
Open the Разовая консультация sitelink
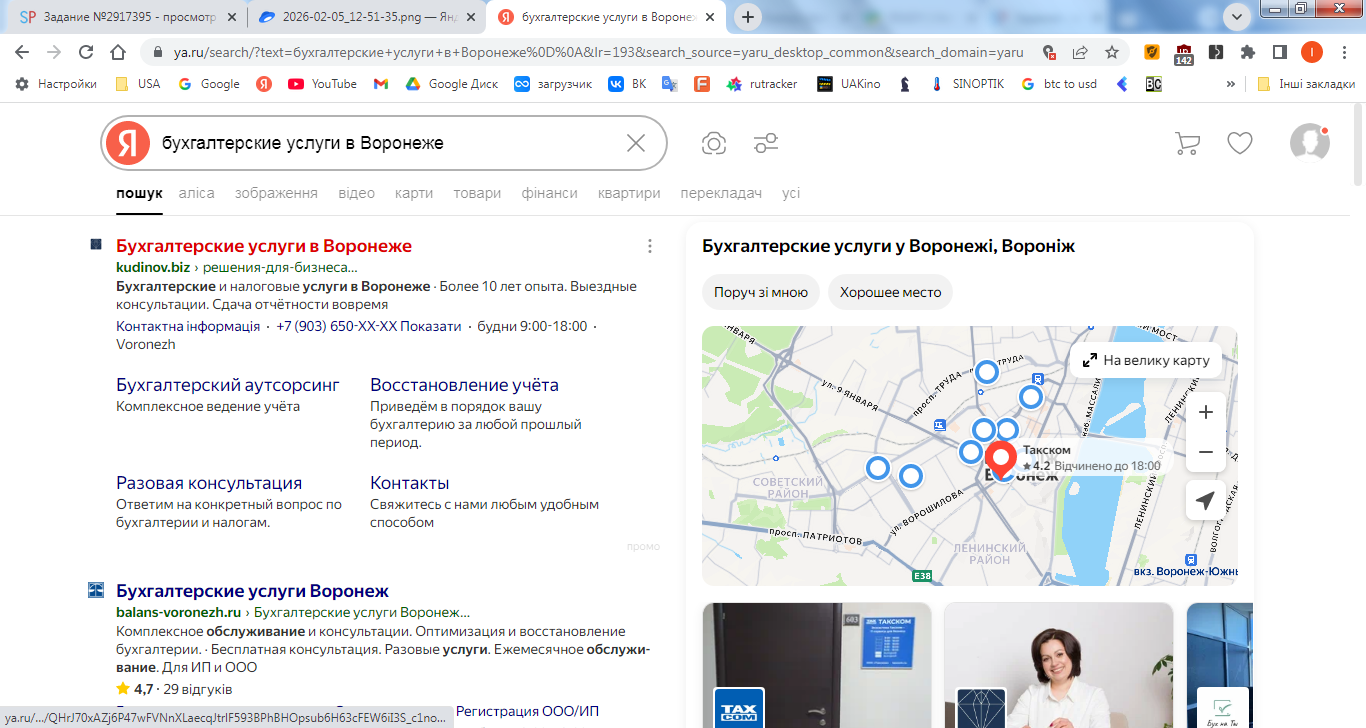[209, 483]
